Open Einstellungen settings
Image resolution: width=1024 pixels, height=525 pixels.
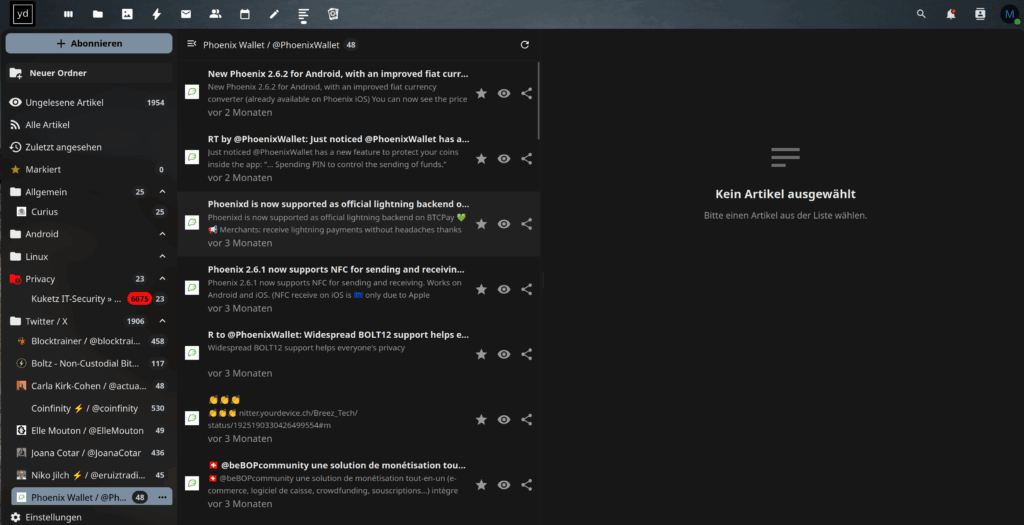89,517
